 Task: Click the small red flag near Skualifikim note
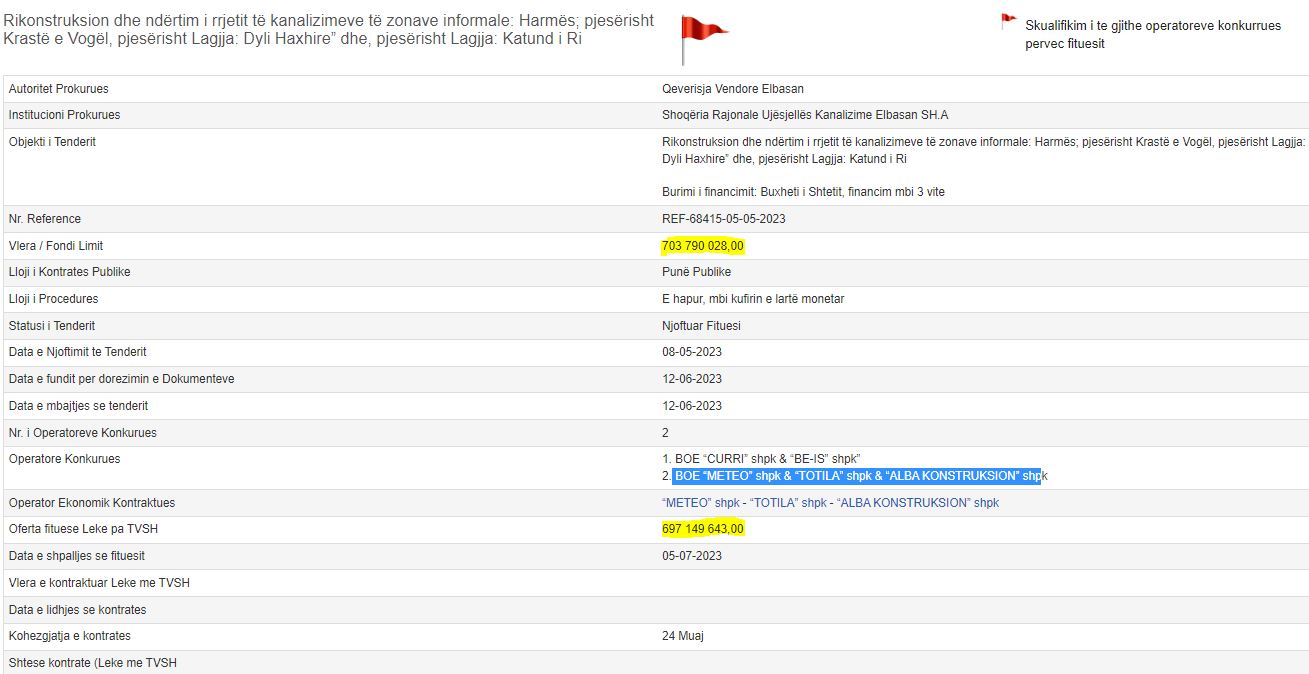point(1008,22)
